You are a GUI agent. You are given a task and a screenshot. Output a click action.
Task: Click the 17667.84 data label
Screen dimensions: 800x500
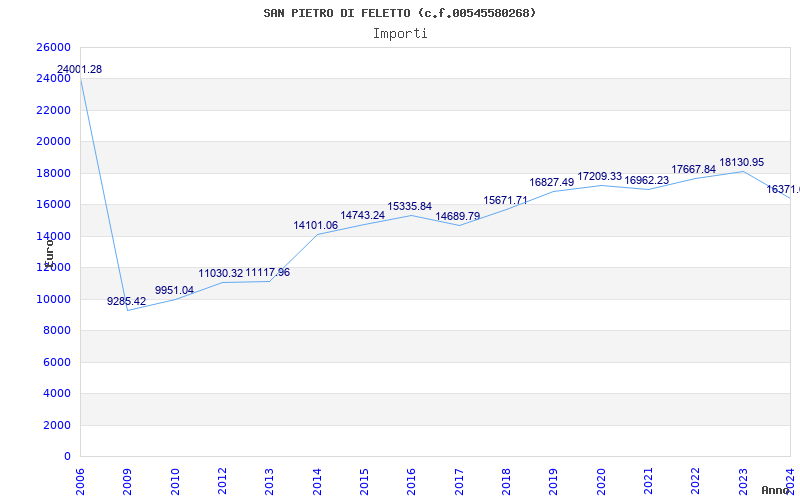(693, 169)
